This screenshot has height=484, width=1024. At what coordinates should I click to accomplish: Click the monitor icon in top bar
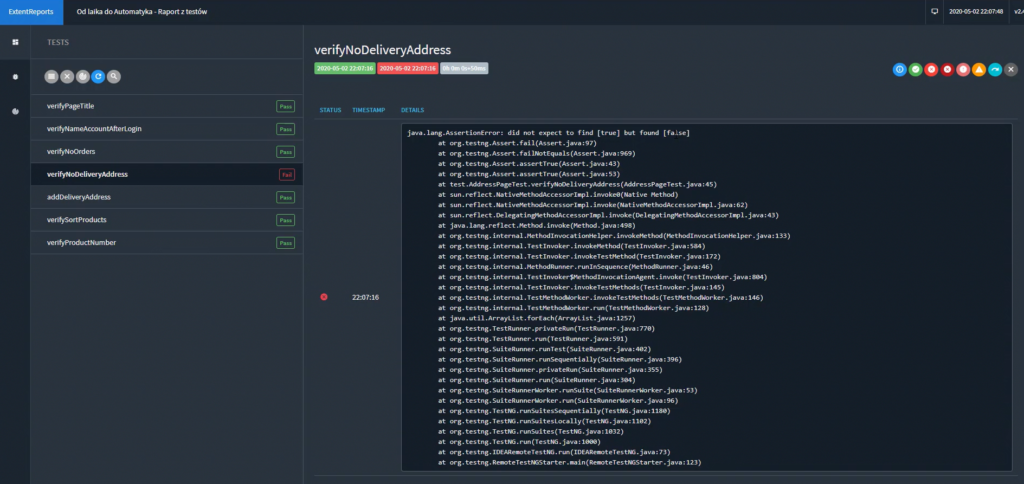[934, 12]
